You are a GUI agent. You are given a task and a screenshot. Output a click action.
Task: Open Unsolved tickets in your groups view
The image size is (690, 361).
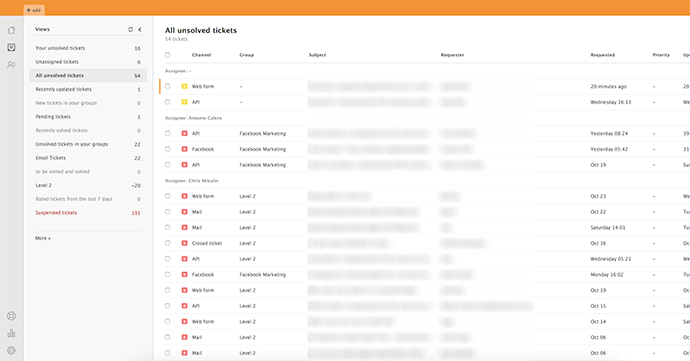tap(88, 144)
